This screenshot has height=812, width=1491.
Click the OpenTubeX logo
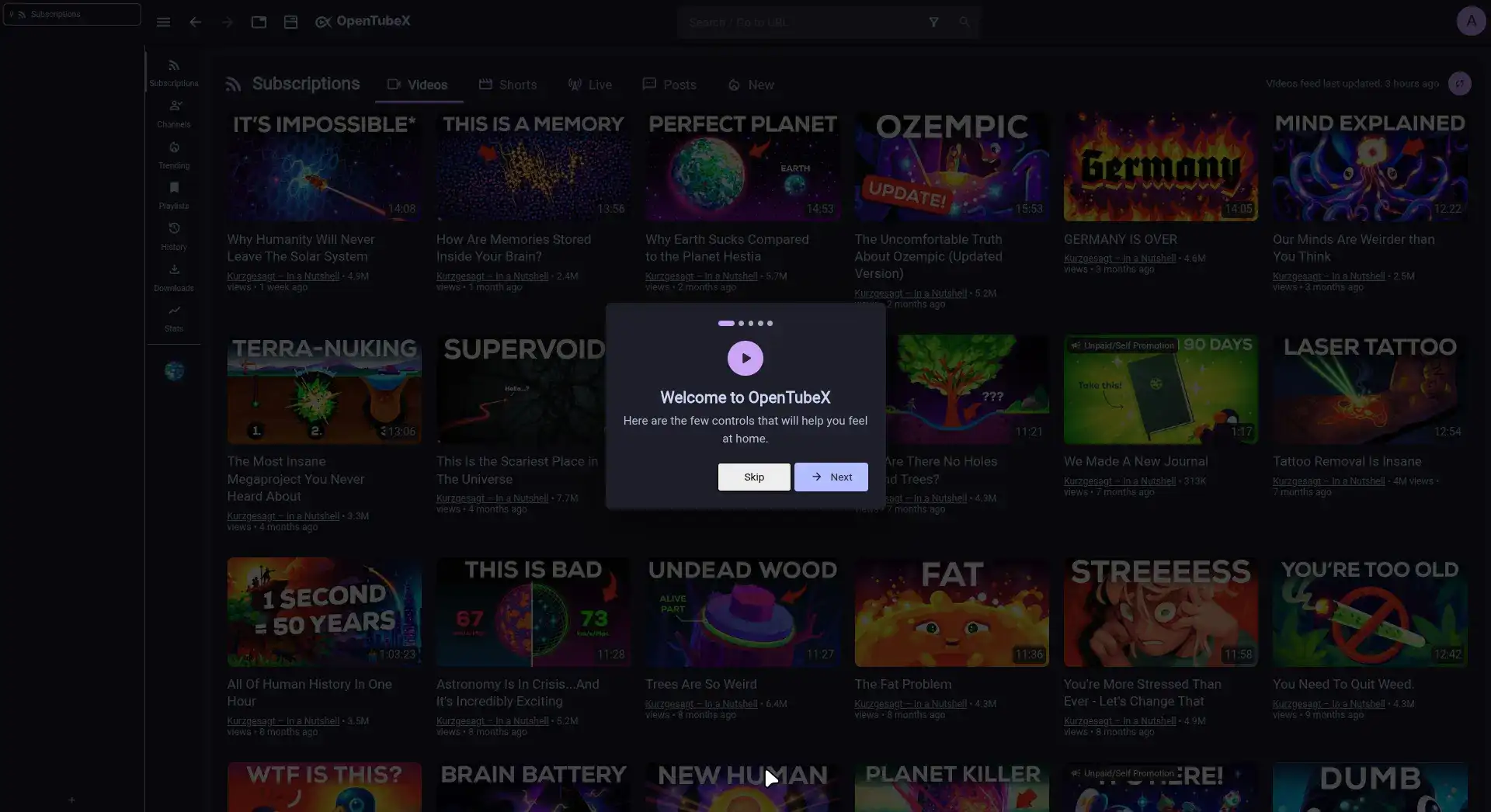(x=363, y=22)
